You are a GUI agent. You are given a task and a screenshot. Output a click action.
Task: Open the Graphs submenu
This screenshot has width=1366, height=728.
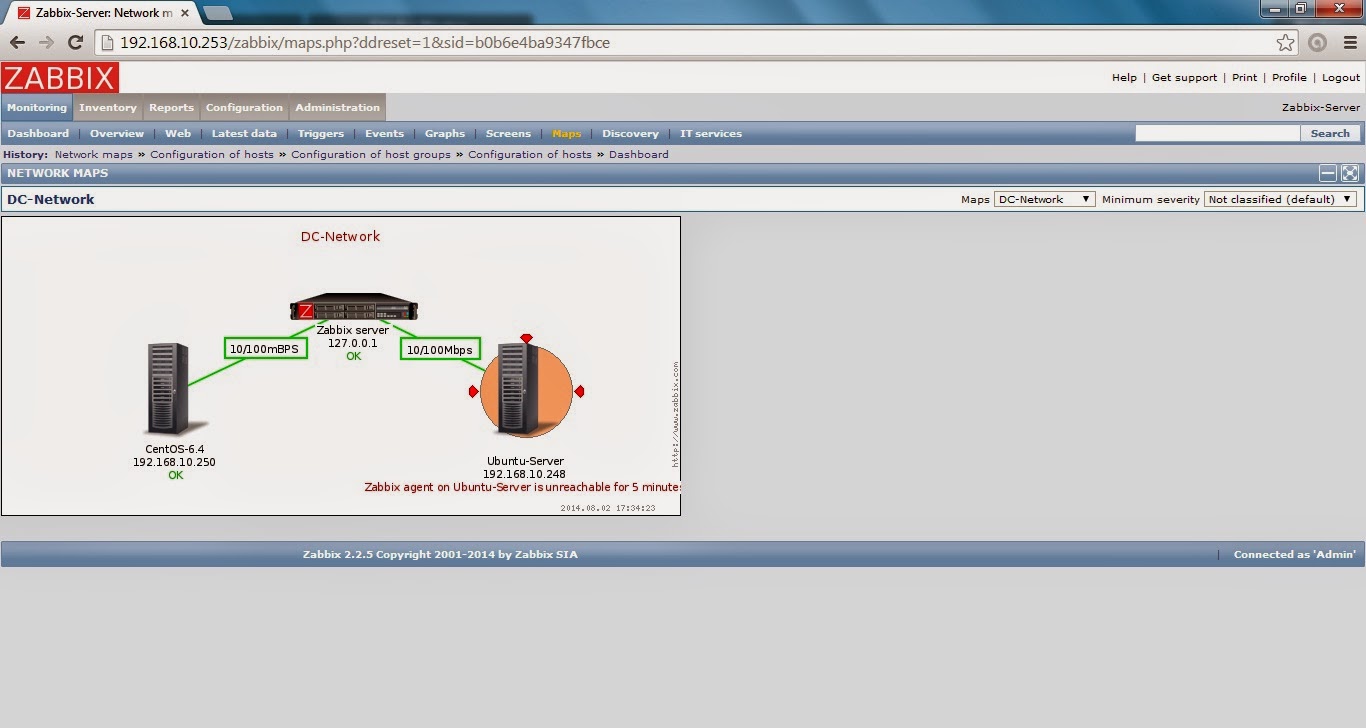coord(445,134)
